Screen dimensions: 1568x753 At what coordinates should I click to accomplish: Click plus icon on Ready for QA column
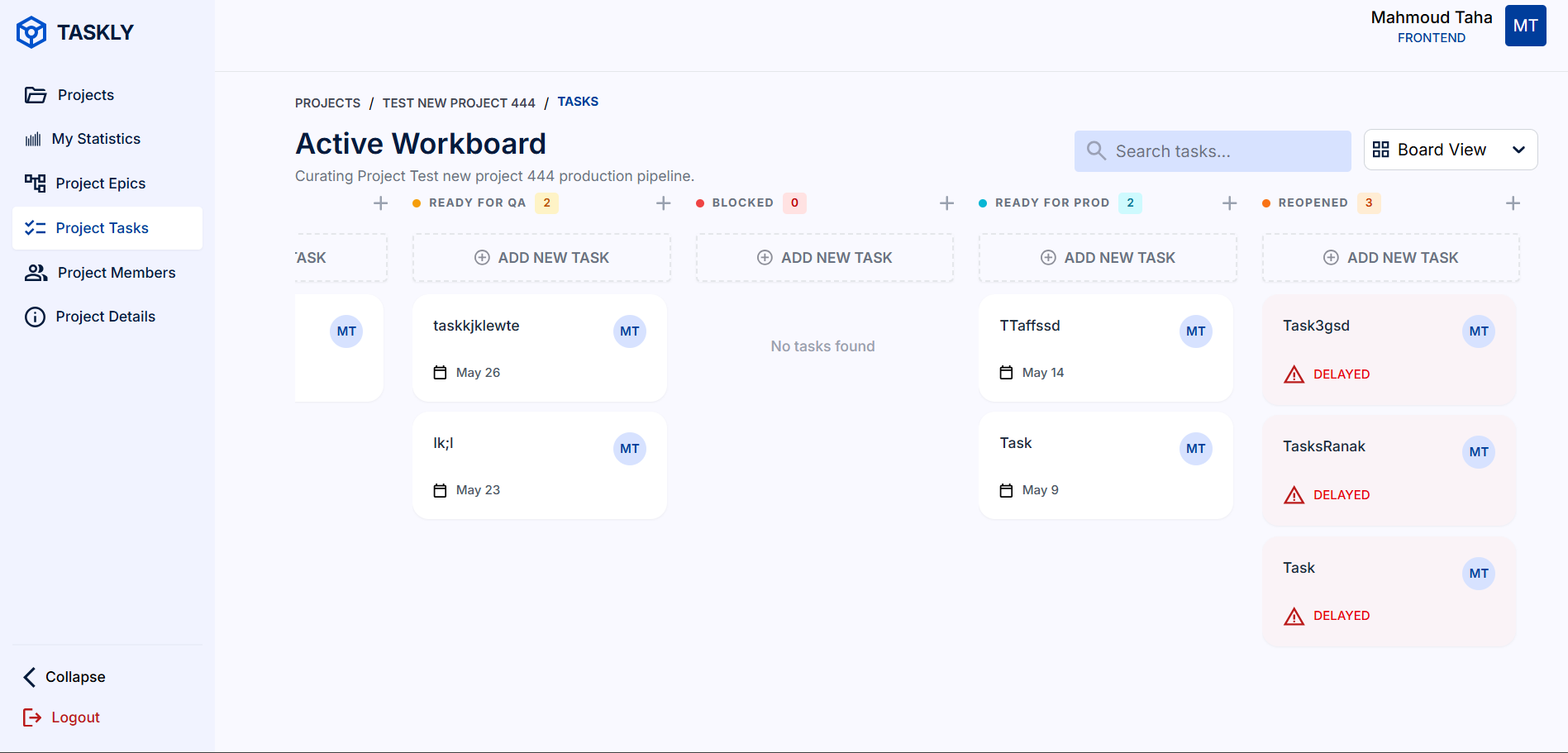(663, 203)
